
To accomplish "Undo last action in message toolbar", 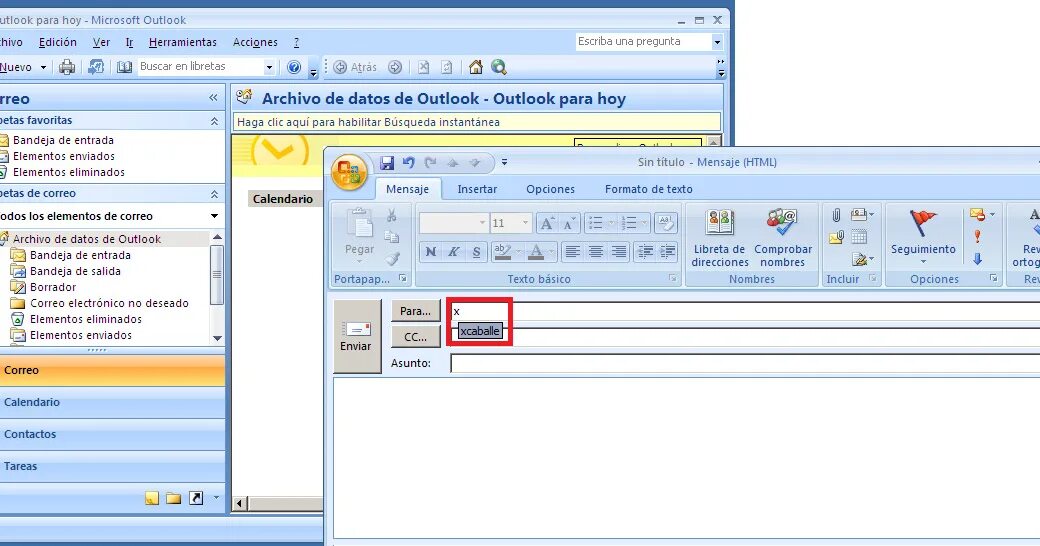I will tap(409, 163).
